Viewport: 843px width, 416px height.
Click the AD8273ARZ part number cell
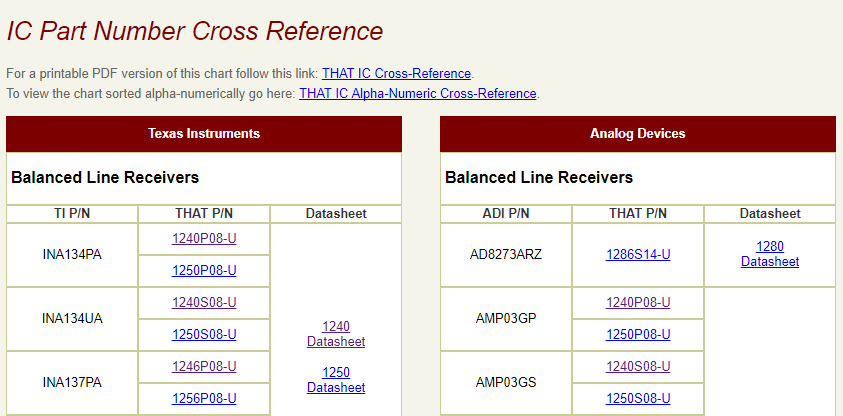pyautogui.click(x=506, y=255)
